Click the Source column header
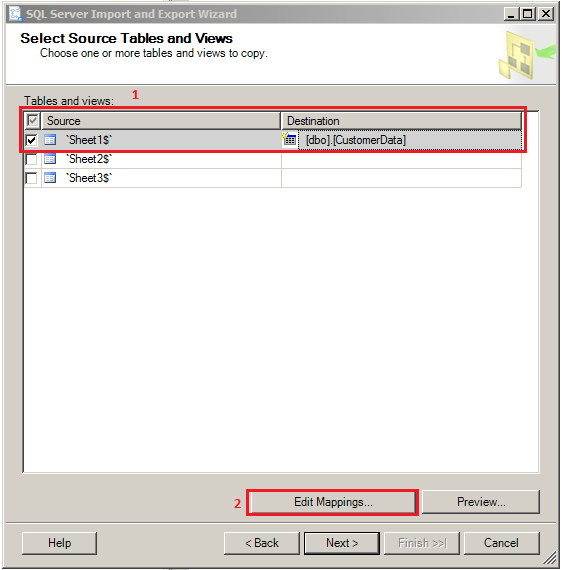Viewport: 562px width, 570px height. (x=161, y=121)
